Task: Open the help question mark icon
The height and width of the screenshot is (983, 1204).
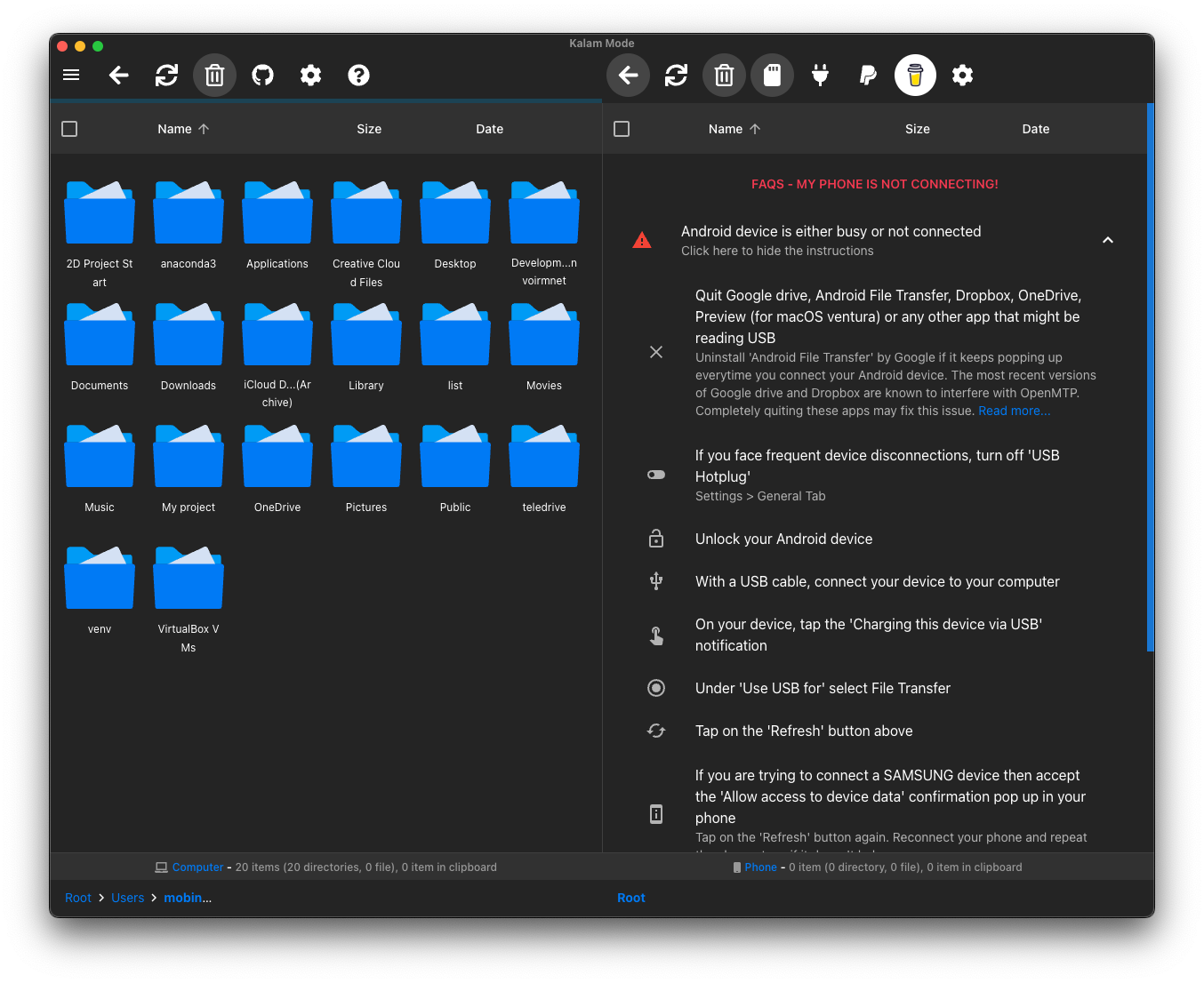Action: (x=358, y=76)
